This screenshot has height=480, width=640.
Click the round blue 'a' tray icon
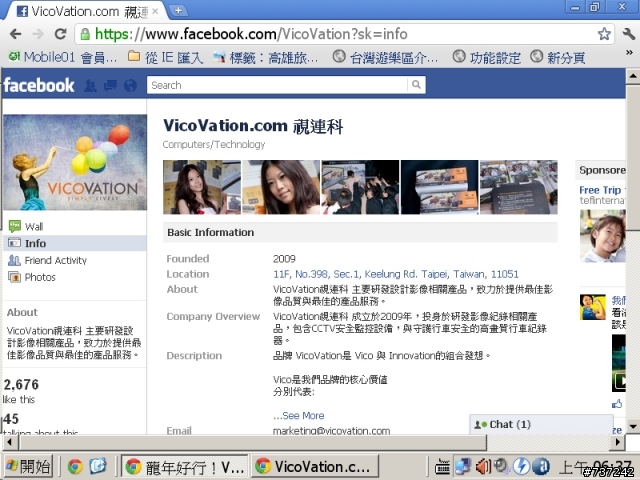click(x=541, y=467)
